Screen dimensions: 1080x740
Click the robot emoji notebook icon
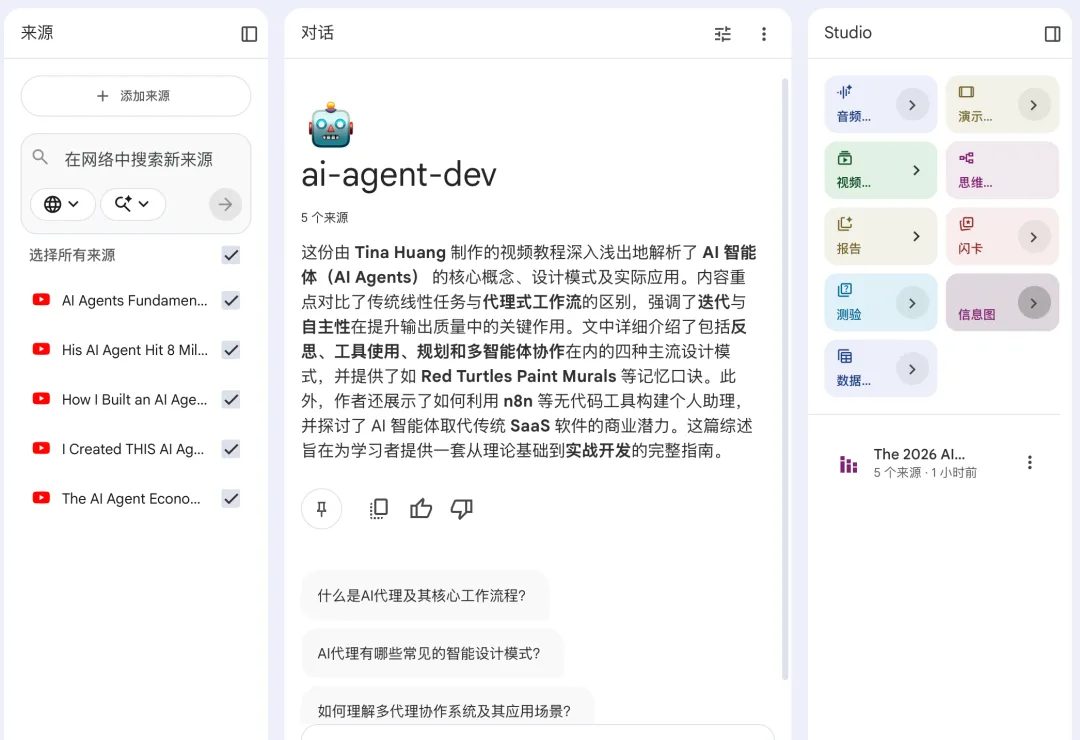(331, 125)
